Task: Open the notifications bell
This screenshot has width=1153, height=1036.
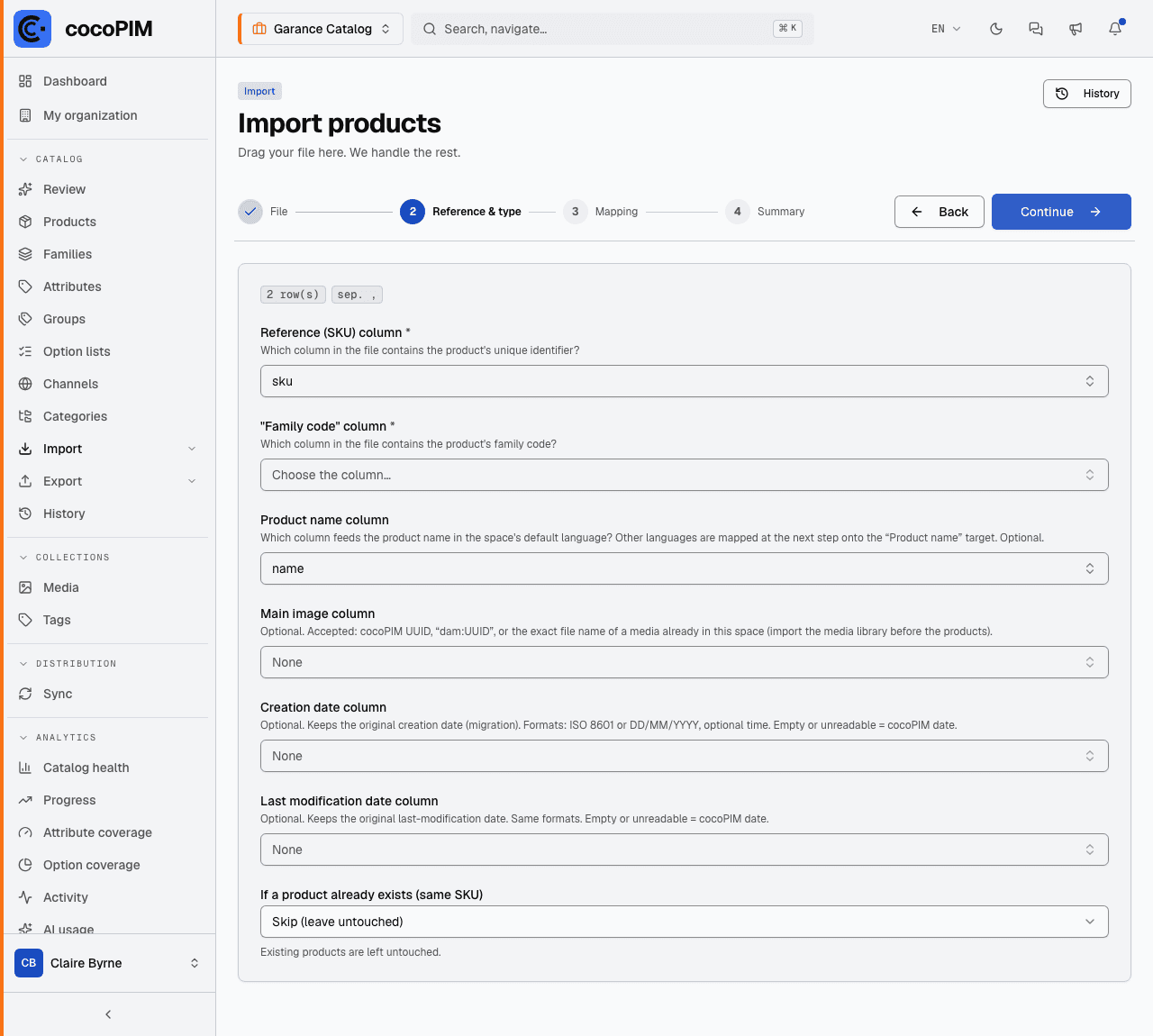Action: (x=1115, y=29)
